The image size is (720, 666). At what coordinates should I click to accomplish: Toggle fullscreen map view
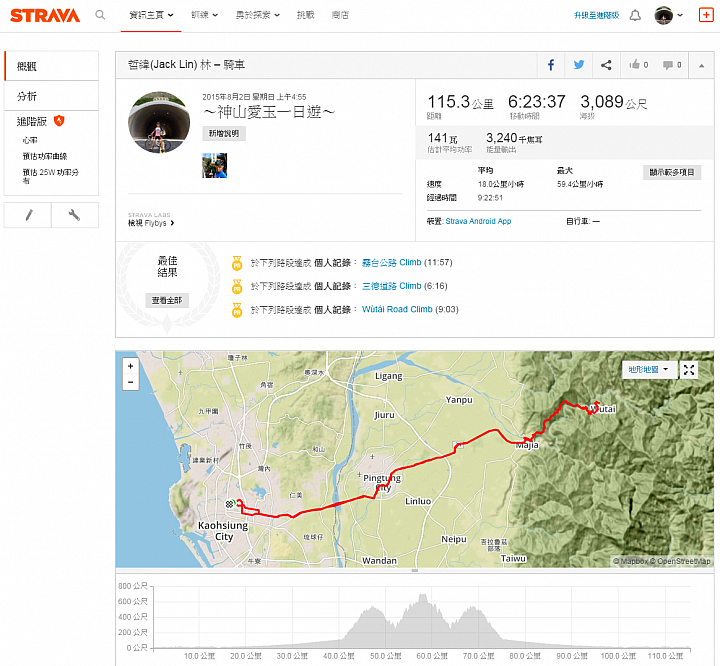(689, 370)
